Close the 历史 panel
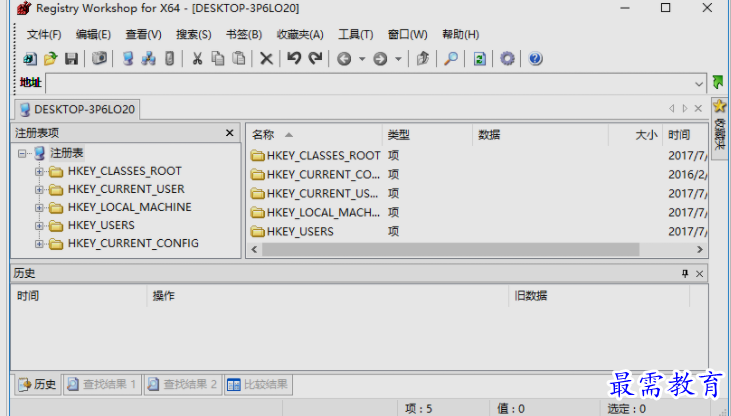 [x=699, y=274]
